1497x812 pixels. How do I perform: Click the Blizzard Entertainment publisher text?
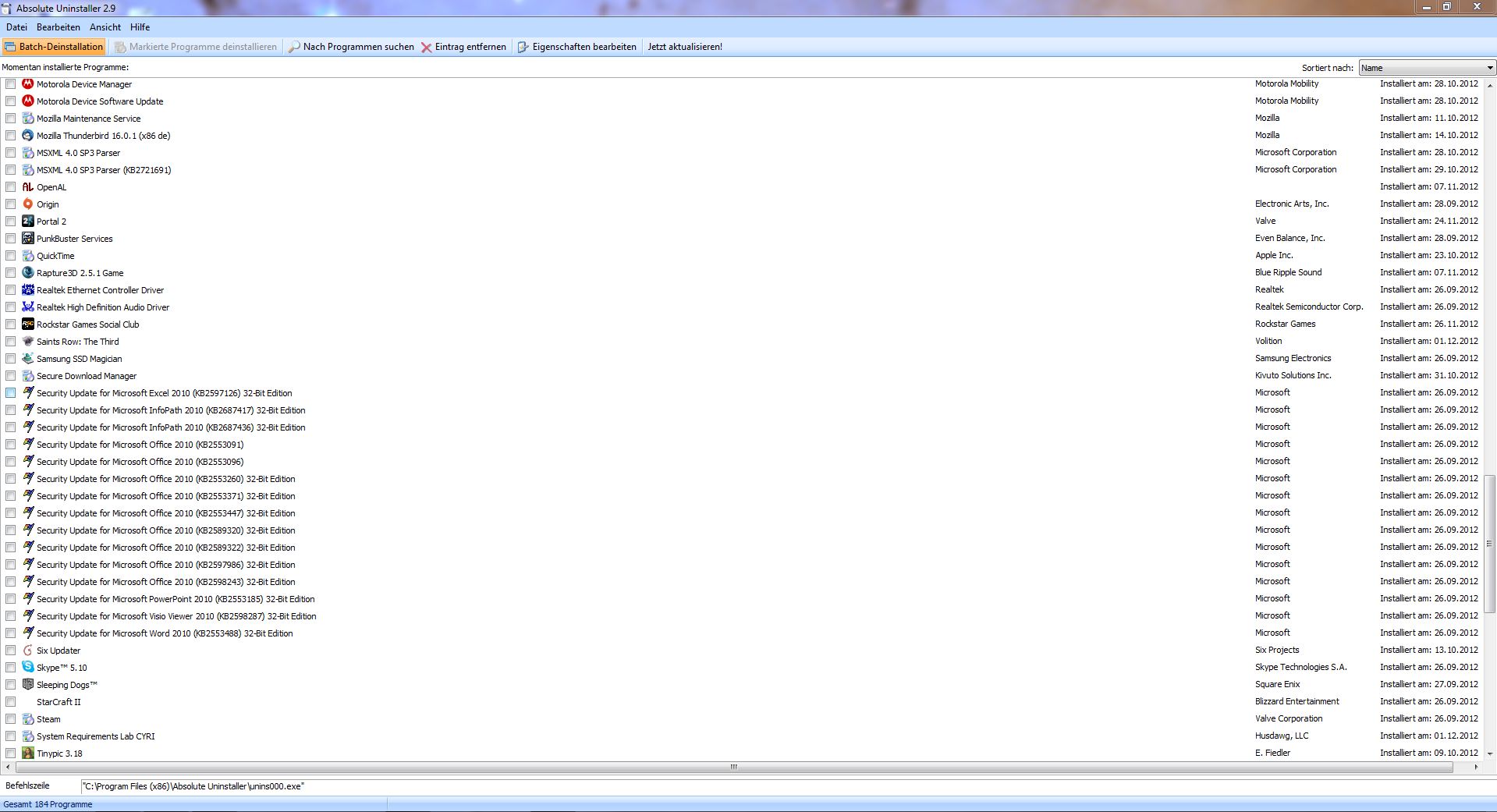point(1297,701)
